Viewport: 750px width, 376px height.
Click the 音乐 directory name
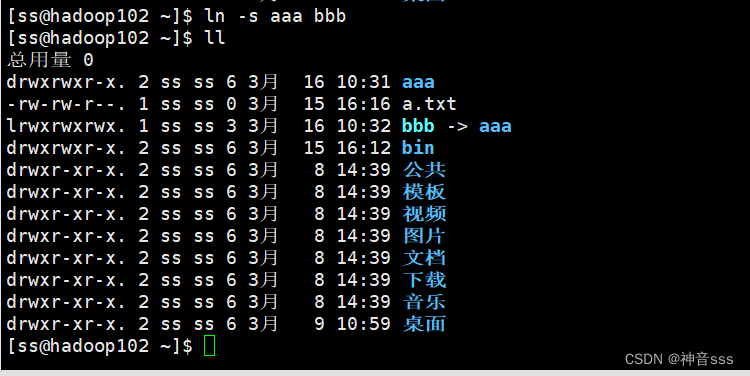424,302
